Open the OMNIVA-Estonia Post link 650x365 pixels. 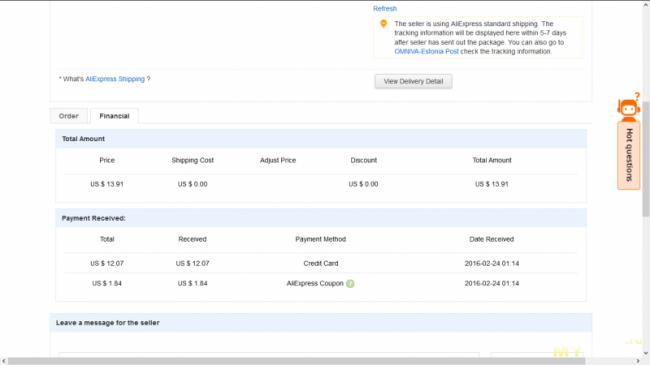click(x=426, y=51)
